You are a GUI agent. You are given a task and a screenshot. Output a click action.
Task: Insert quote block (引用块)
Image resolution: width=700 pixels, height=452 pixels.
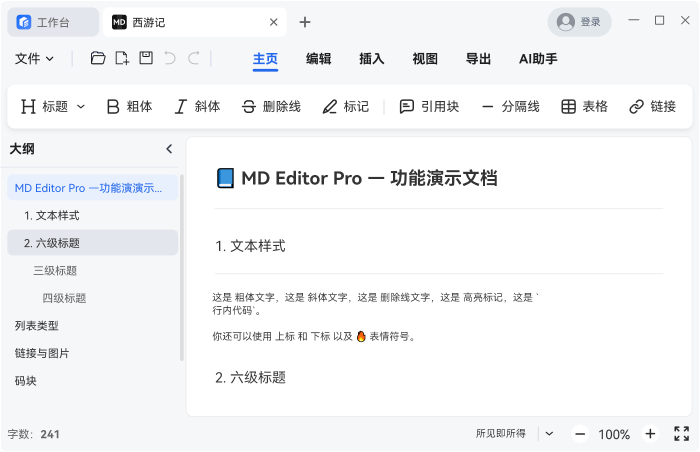click(x=429, y=106)
